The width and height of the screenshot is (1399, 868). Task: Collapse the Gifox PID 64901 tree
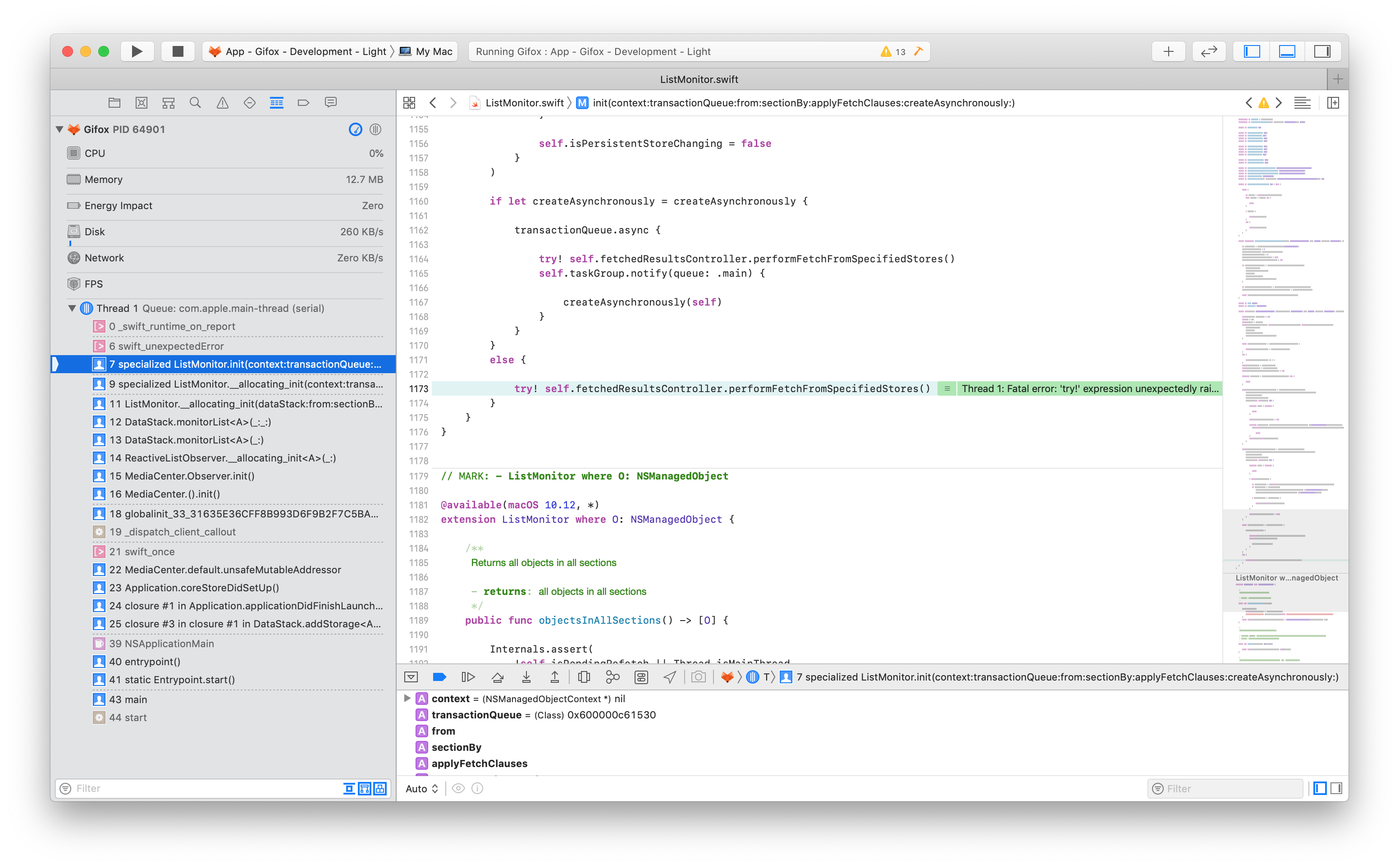coord(59,129)
